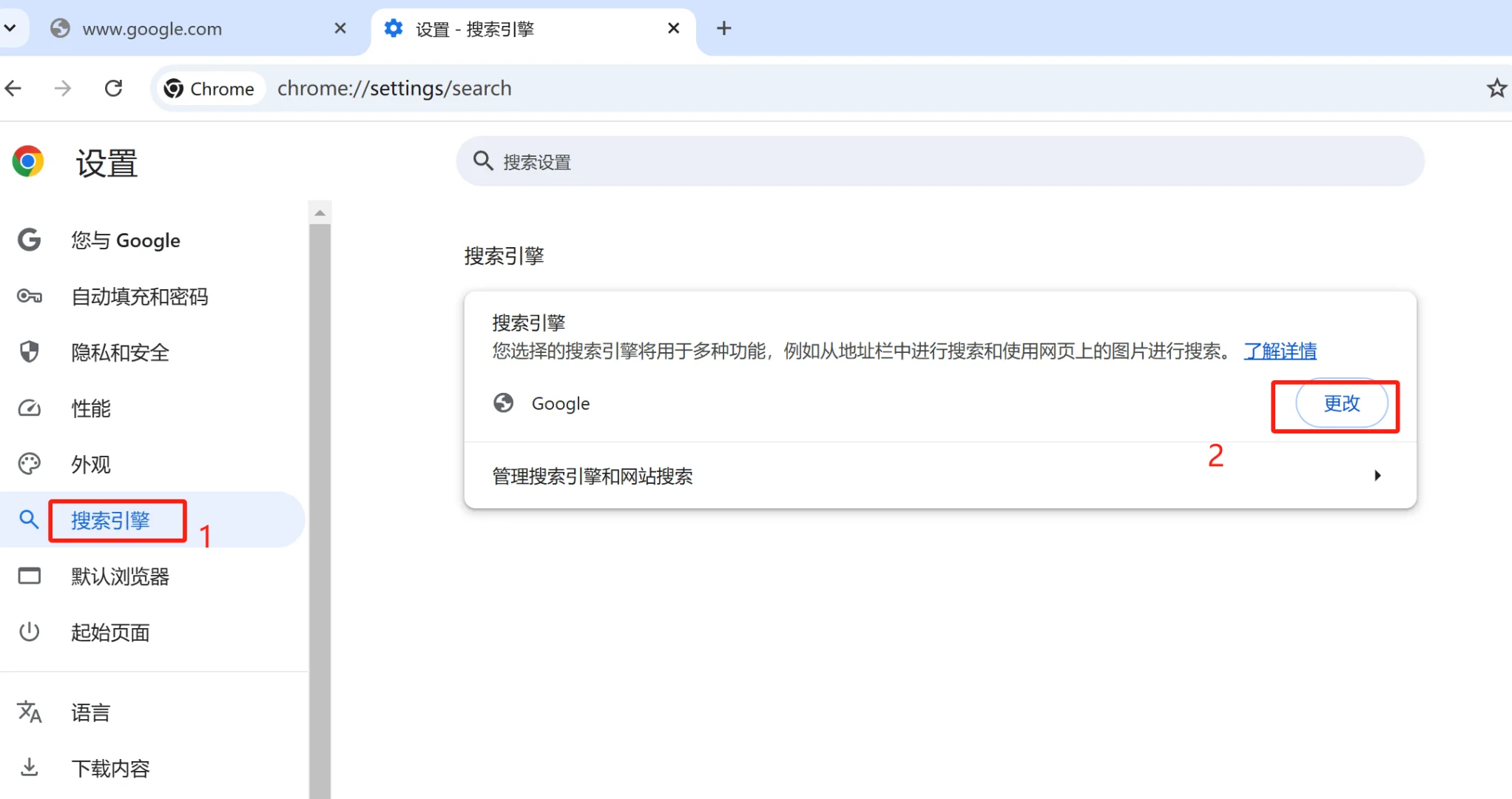Reload the page with the refresh icon
This screenshot has height=799, width=1512.
coord(113,87)
